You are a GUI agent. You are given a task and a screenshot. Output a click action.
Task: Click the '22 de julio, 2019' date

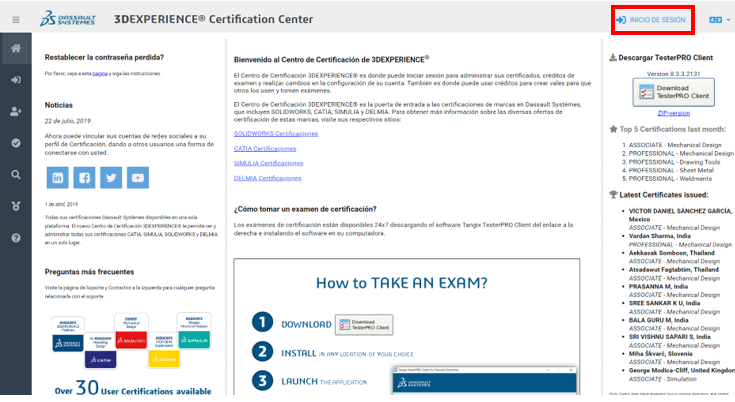(x=68, y=121)
